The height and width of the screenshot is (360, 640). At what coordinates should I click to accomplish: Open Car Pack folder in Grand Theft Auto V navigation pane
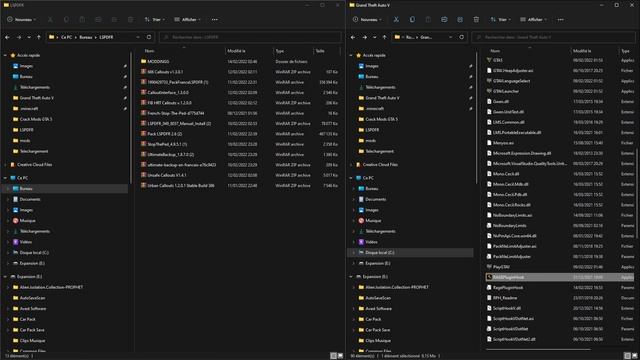tap(373, 319)
